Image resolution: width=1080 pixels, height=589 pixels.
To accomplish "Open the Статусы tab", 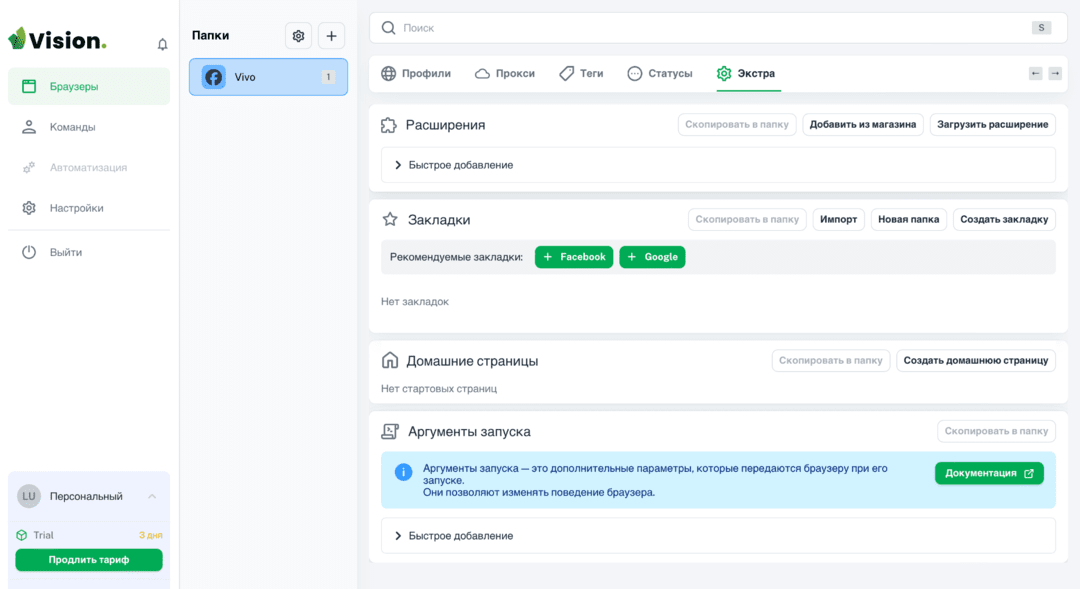I will point(660,73).
